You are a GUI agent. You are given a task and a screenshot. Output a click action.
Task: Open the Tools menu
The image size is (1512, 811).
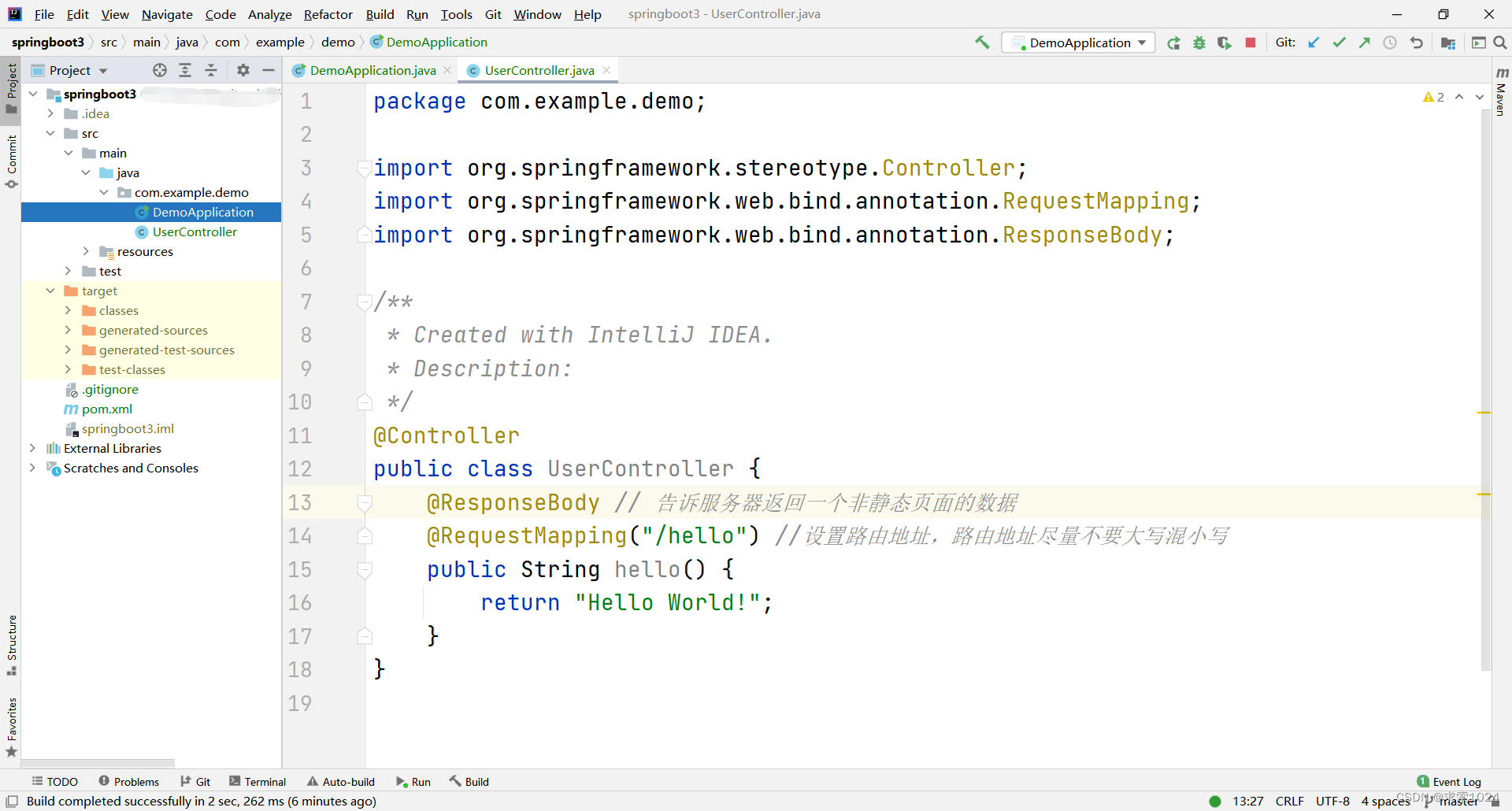456,14
